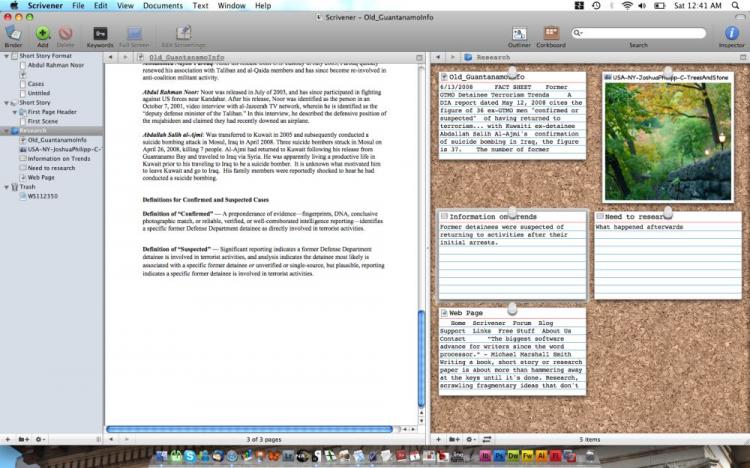Viewport: 750px width, 468px height.
Task: Collapse the Research folder in the binder
Action: tap(6, 130)
